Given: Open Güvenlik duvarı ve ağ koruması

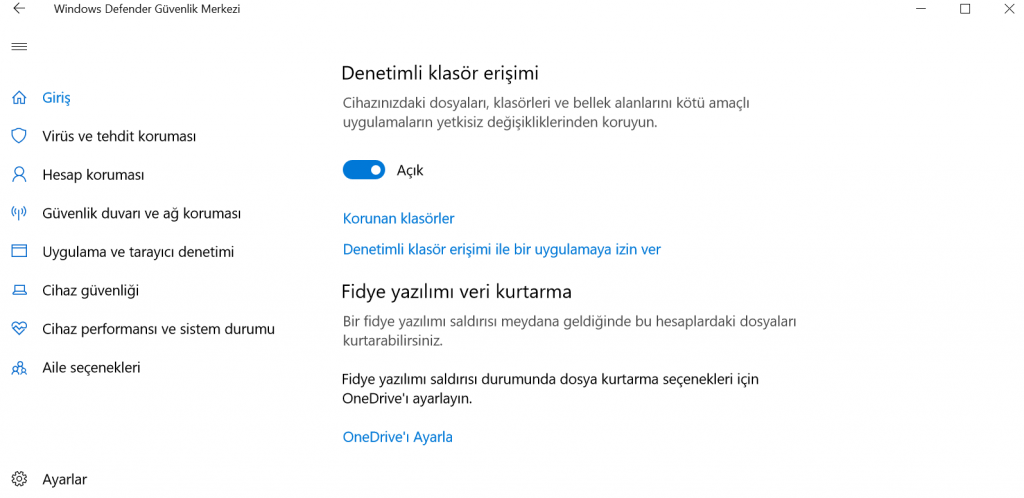Looking at the screenshot, I should tap(141, 213).
